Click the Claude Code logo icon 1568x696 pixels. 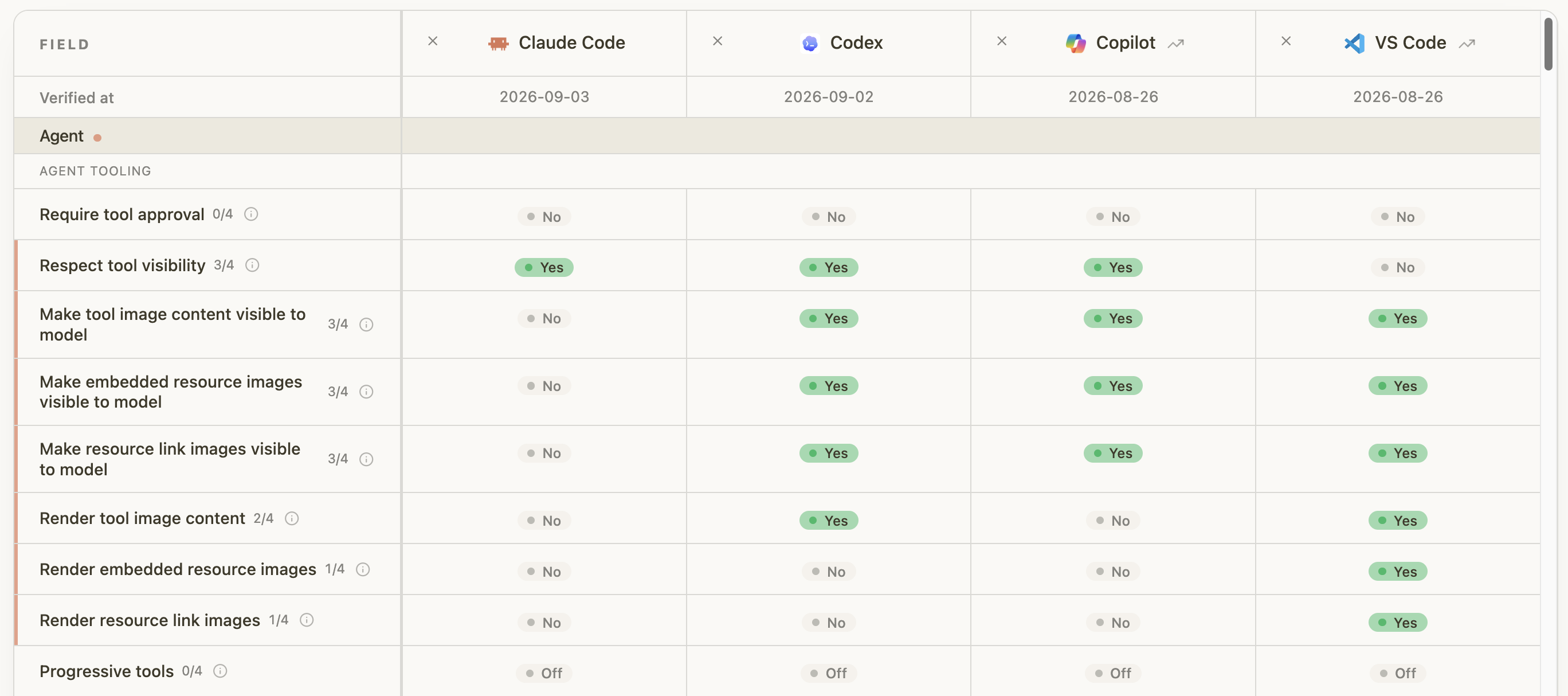click(x=498, y=43)
